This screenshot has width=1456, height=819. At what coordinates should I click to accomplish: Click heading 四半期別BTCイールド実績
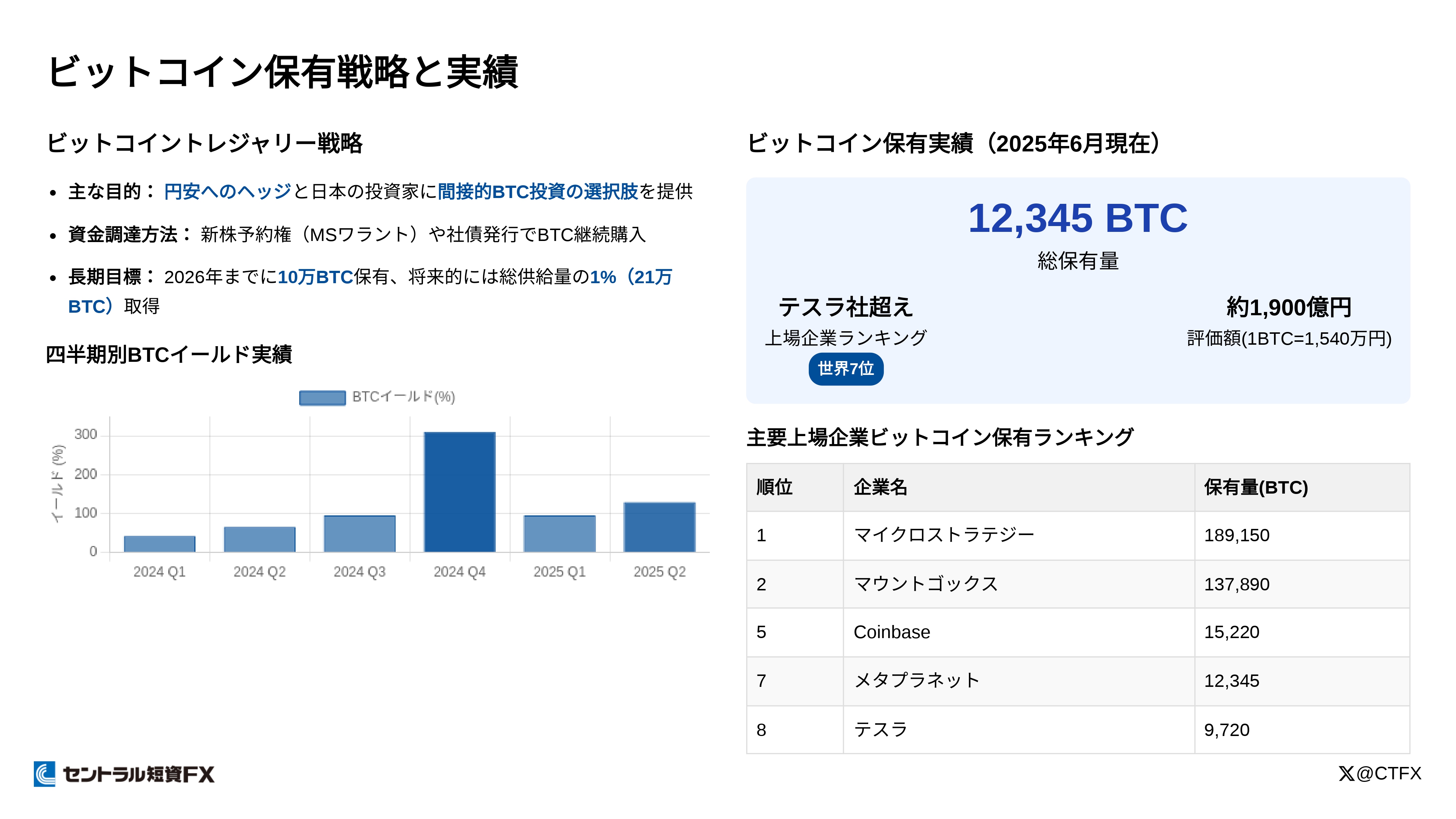[x=169, y=355]
